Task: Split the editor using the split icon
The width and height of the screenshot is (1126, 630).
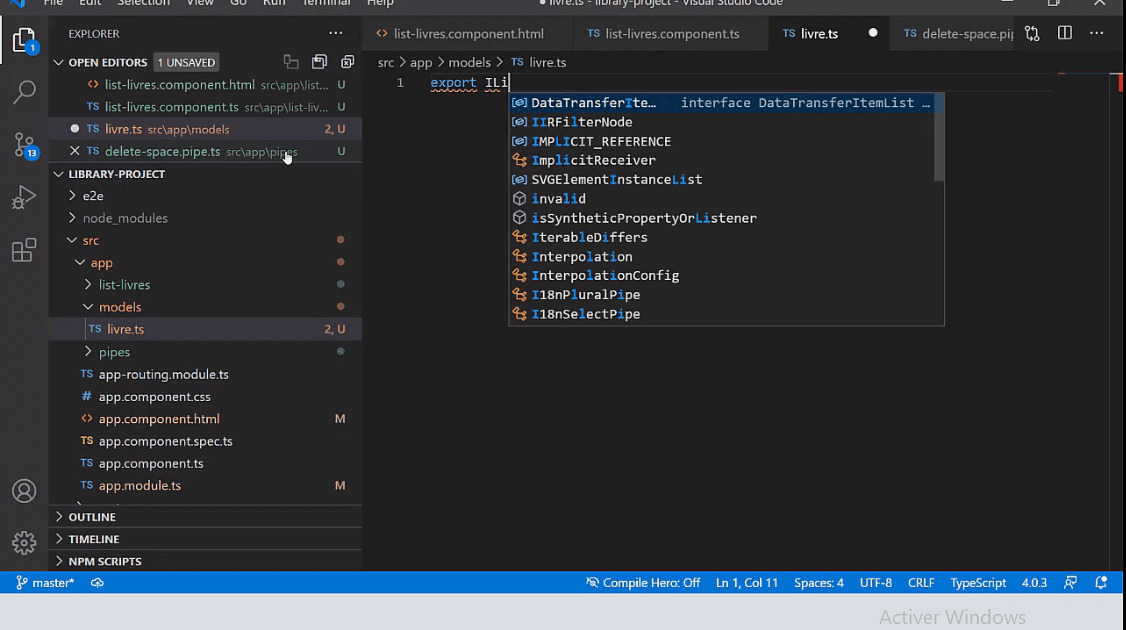Action: [1063, 33]
